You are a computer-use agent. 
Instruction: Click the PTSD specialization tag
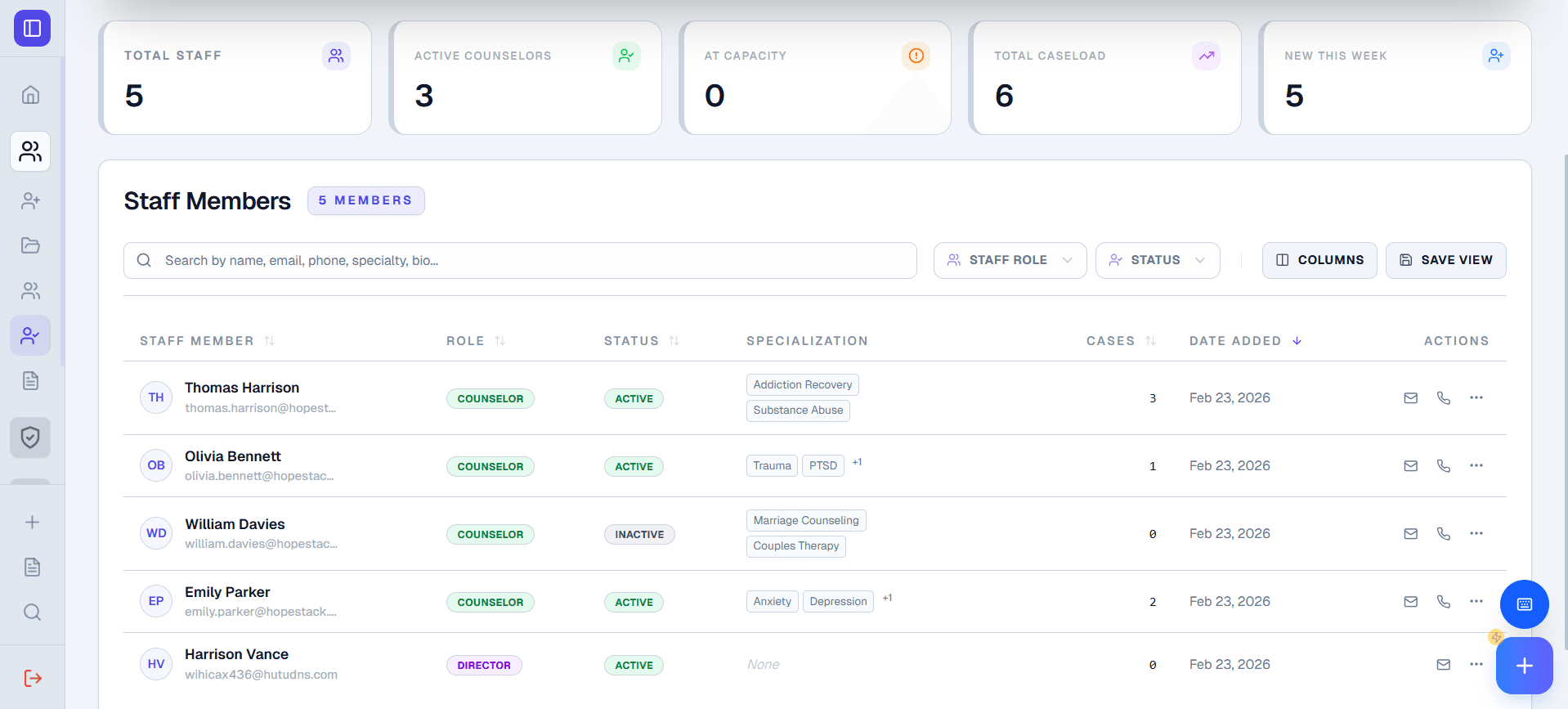point(823,465)
